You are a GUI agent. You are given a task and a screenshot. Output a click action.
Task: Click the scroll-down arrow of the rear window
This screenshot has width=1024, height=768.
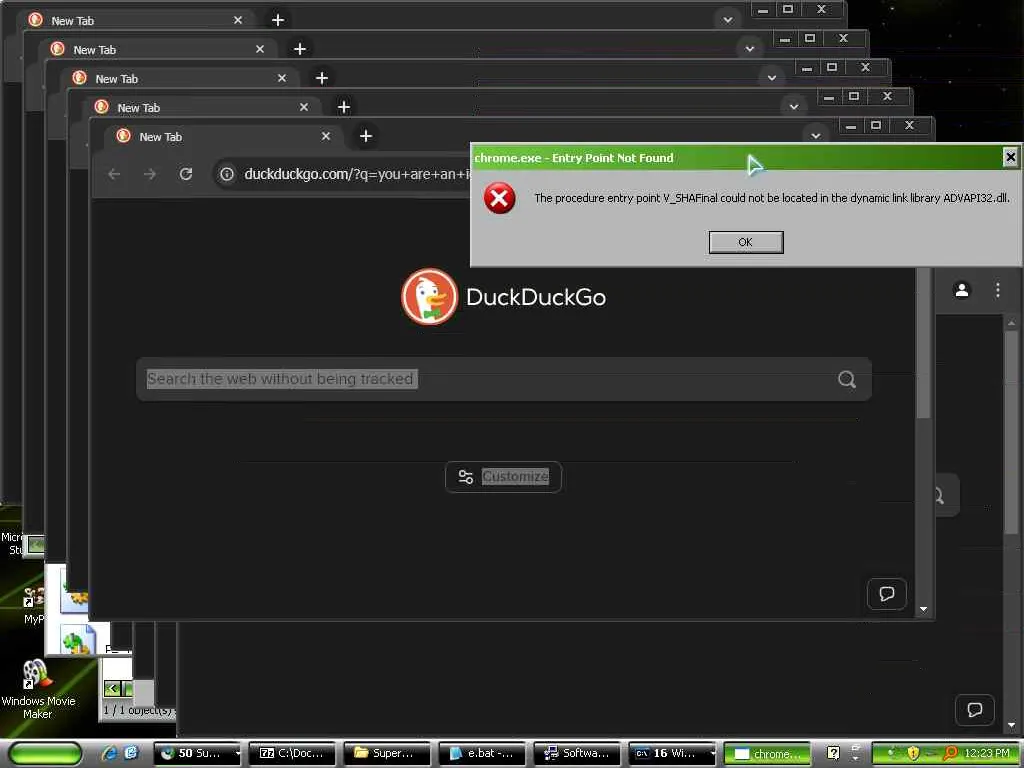pos(1012,725)
